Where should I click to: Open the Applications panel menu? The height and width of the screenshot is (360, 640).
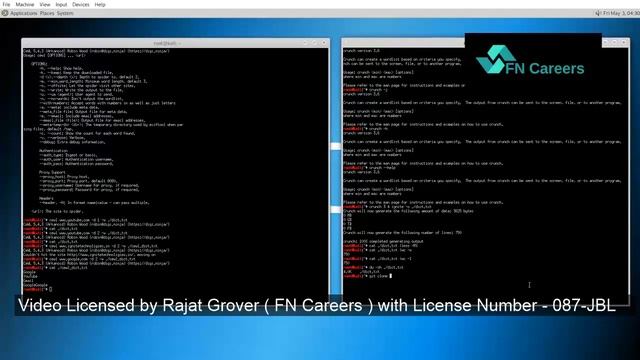tap(24, 13)
